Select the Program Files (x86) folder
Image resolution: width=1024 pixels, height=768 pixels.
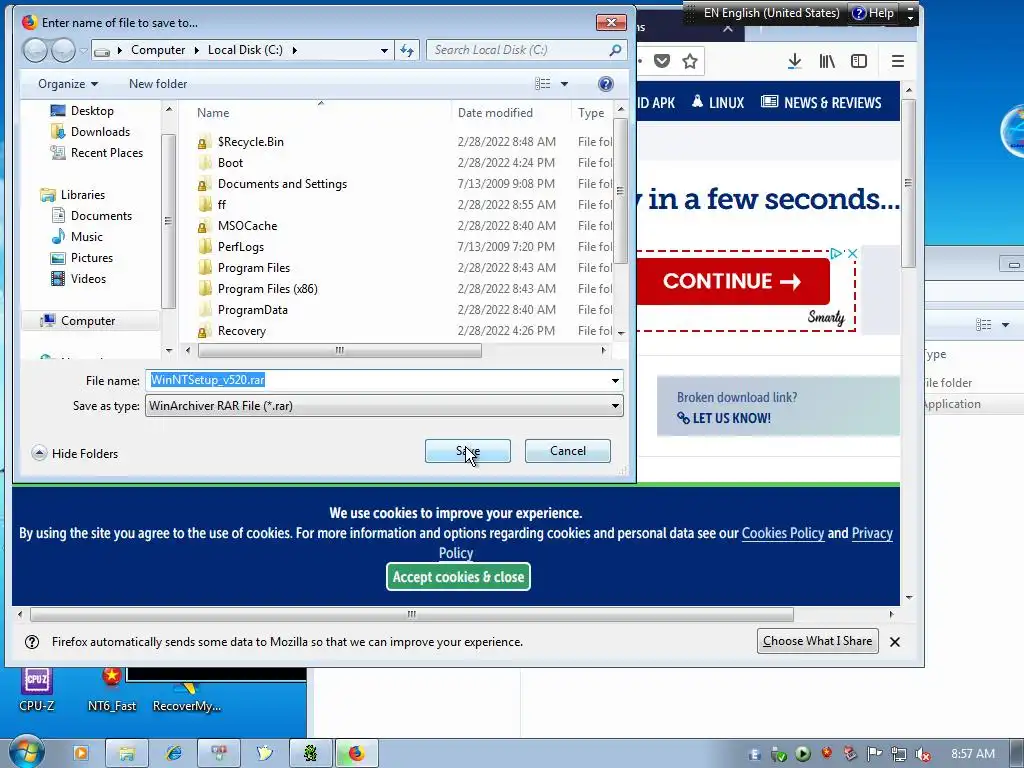pos(267,289)
